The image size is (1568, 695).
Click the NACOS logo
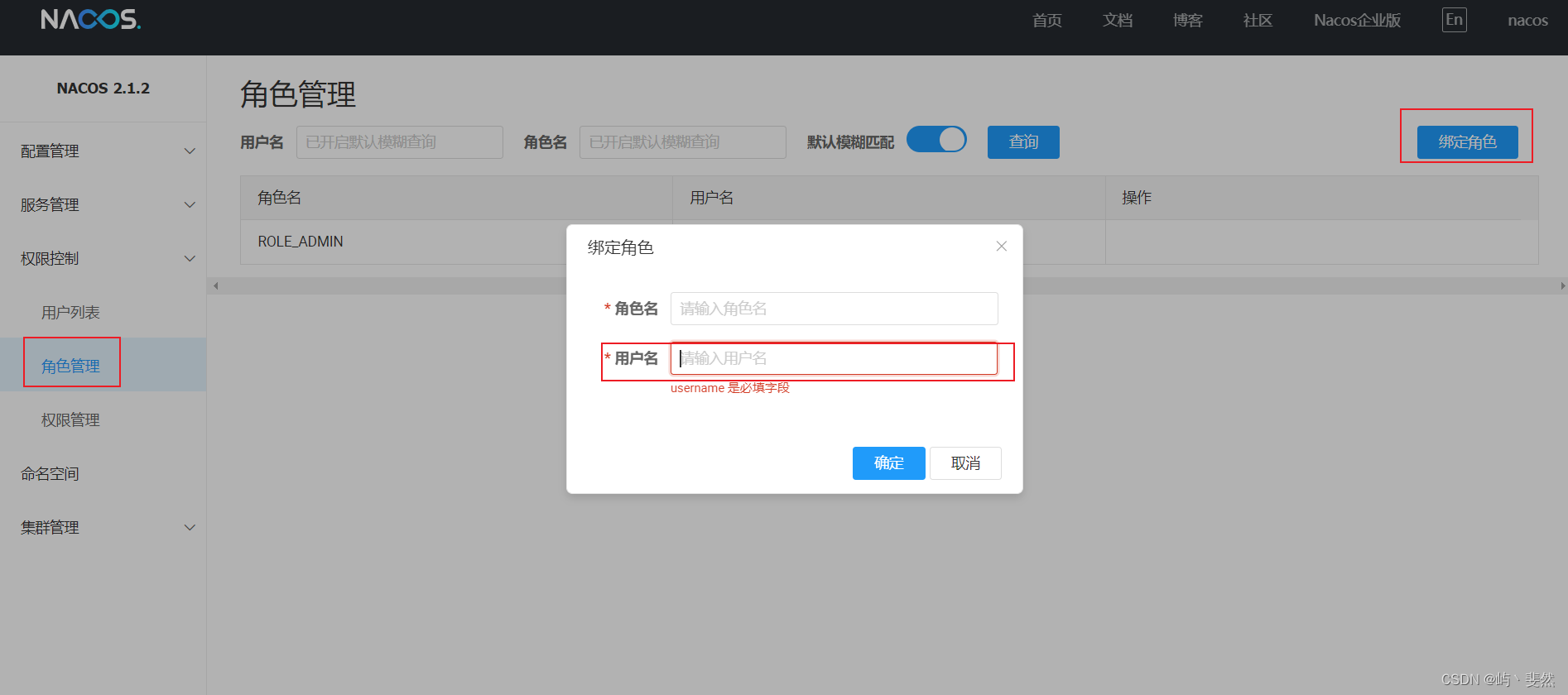[91, 19]
